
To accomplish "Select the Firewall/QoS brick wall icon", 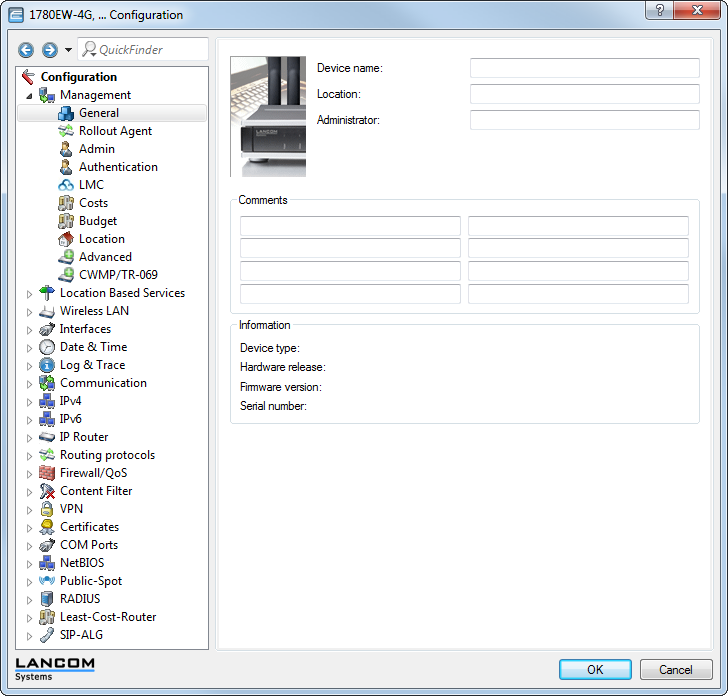I will tap(47, 473).
